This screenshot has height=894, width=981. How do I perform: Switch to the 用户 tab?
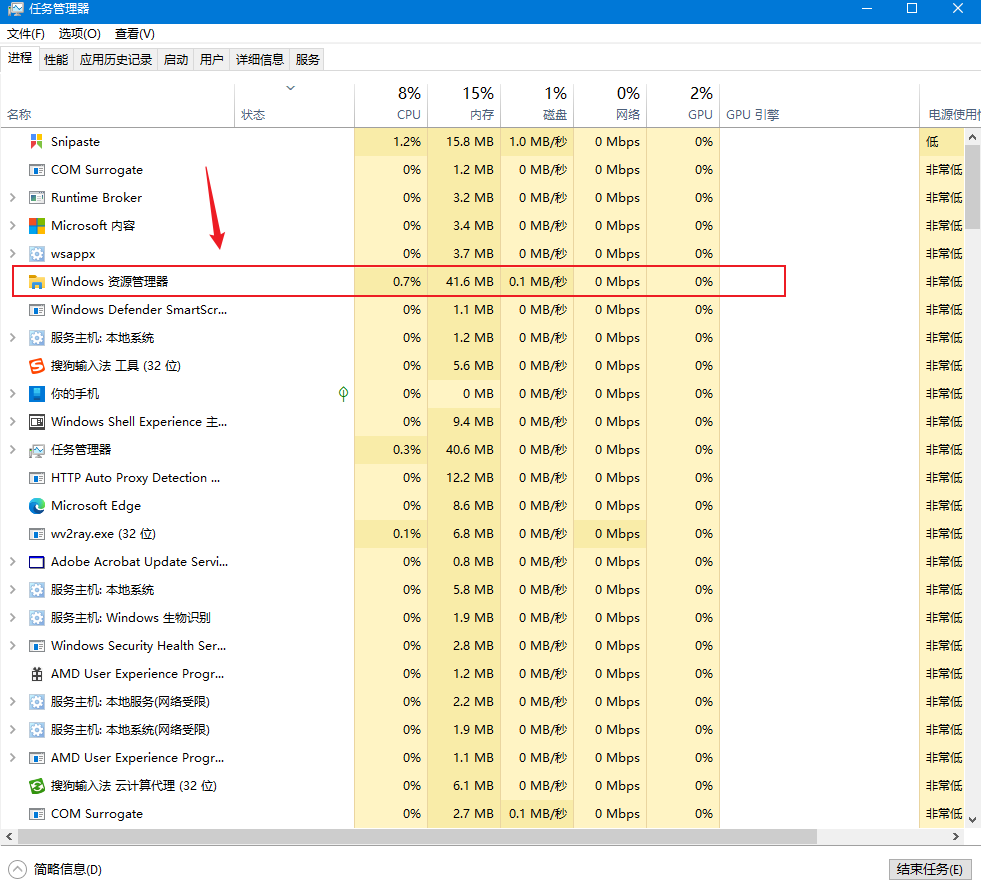point(211,59)
